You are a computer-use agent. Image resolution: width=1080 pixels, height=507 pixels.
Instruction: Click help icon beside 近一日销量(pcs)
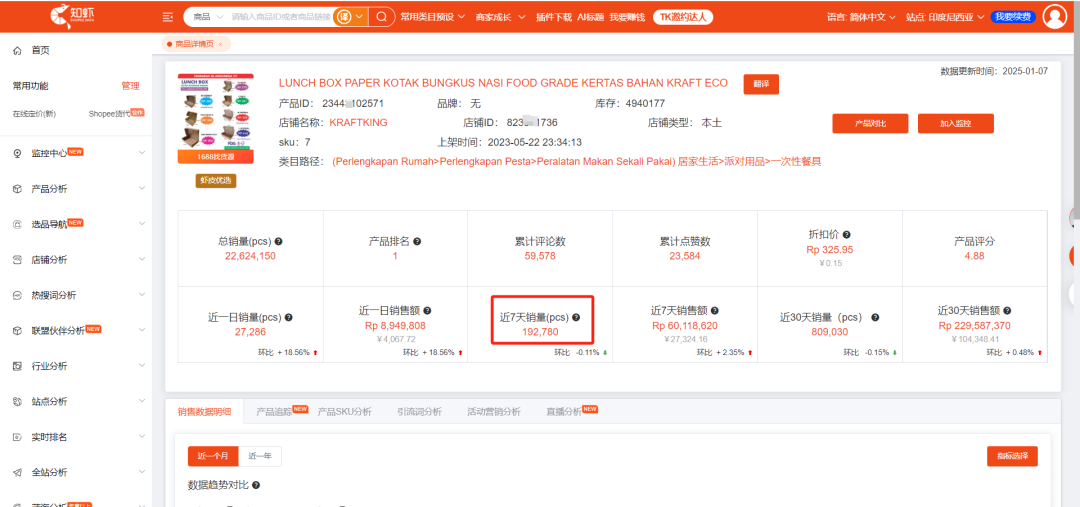(289, 318)
